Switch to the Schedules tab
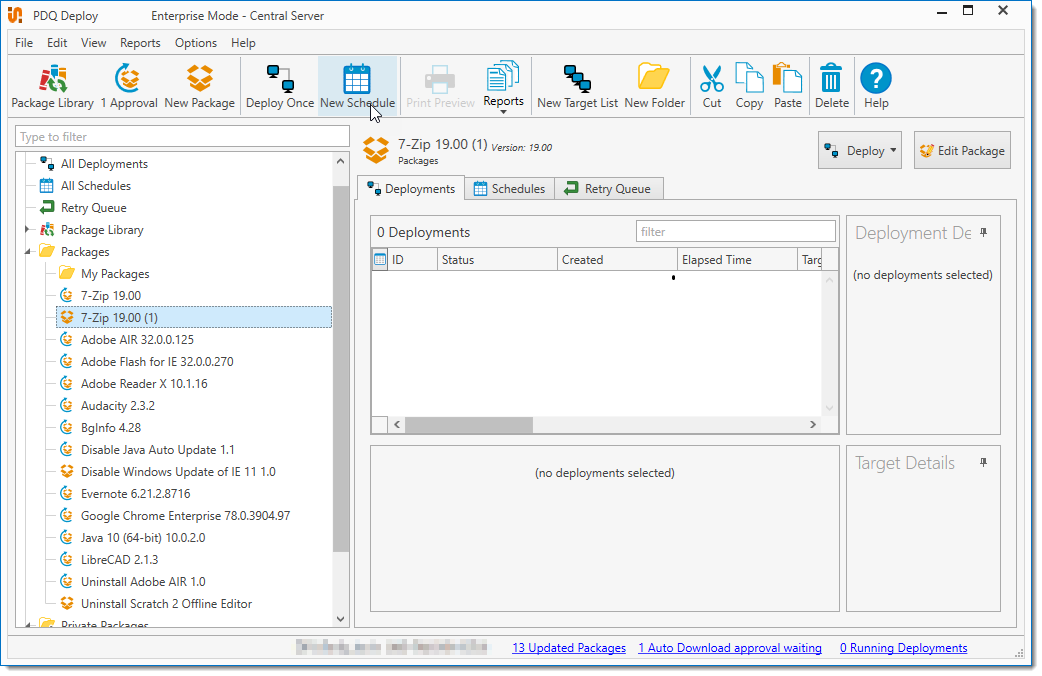Image resolution: width=1042 pixels, height=676 pixels. point(509,189)
